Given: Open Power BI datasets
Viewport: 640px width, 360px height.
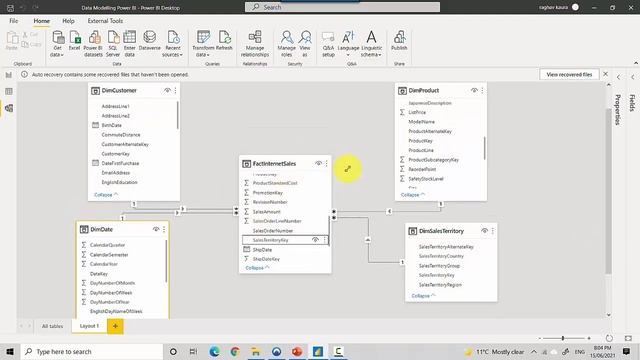Looking at the screenshot, I should click(93, 43).
